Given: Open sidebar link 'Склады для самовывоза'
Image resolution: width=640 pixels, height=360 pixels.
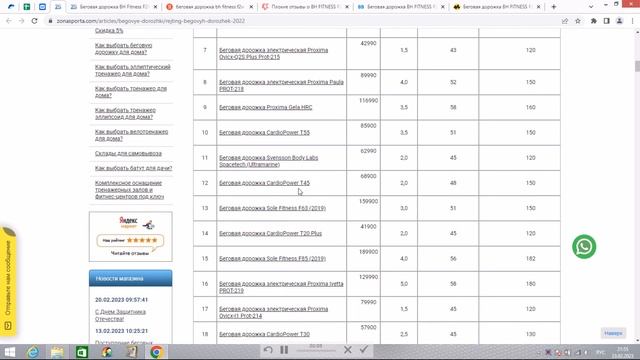Looking at the screenshot, I should click(x=128, y=153).
